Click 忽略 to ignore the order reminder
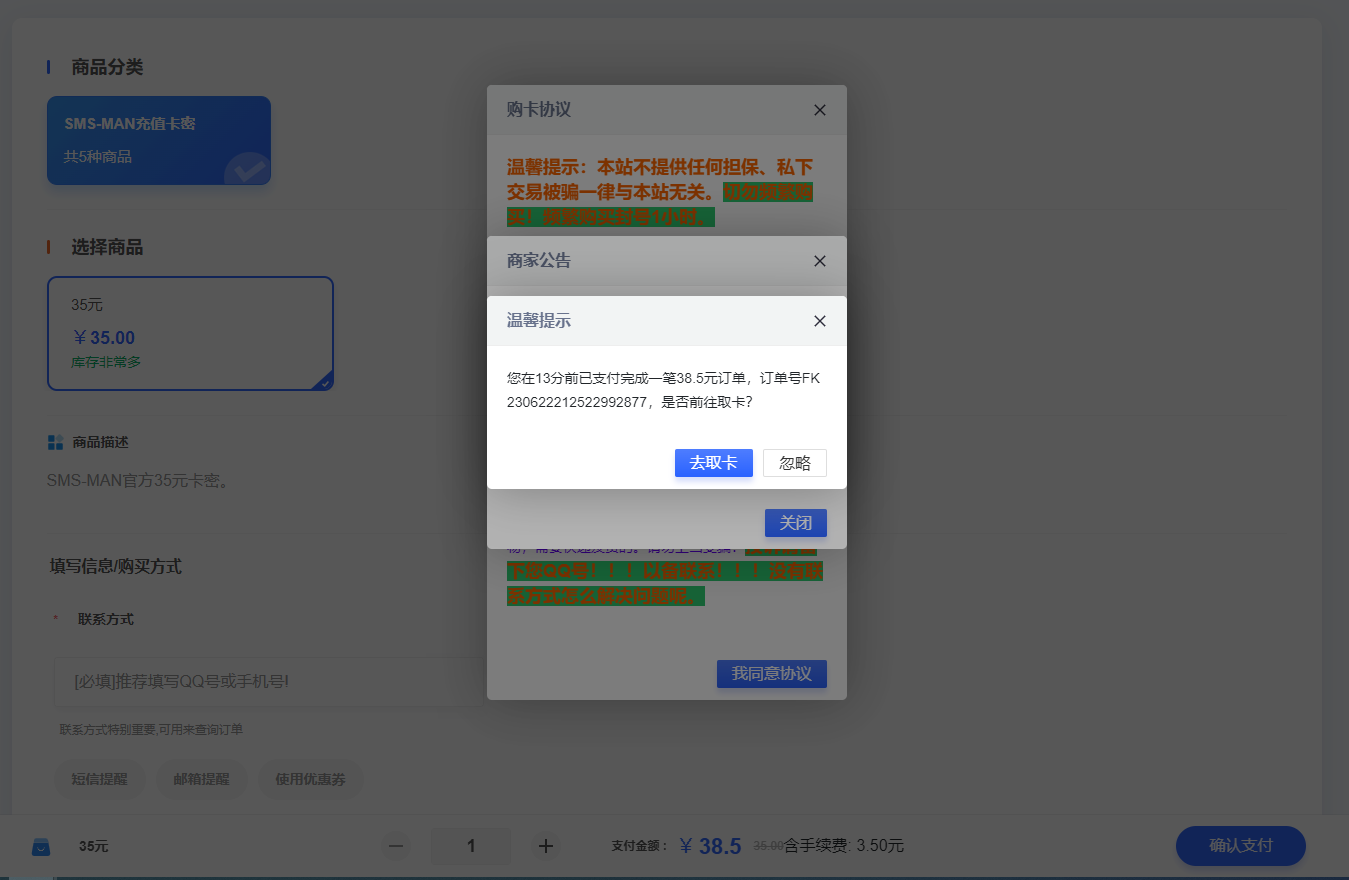 pos(794,462)
